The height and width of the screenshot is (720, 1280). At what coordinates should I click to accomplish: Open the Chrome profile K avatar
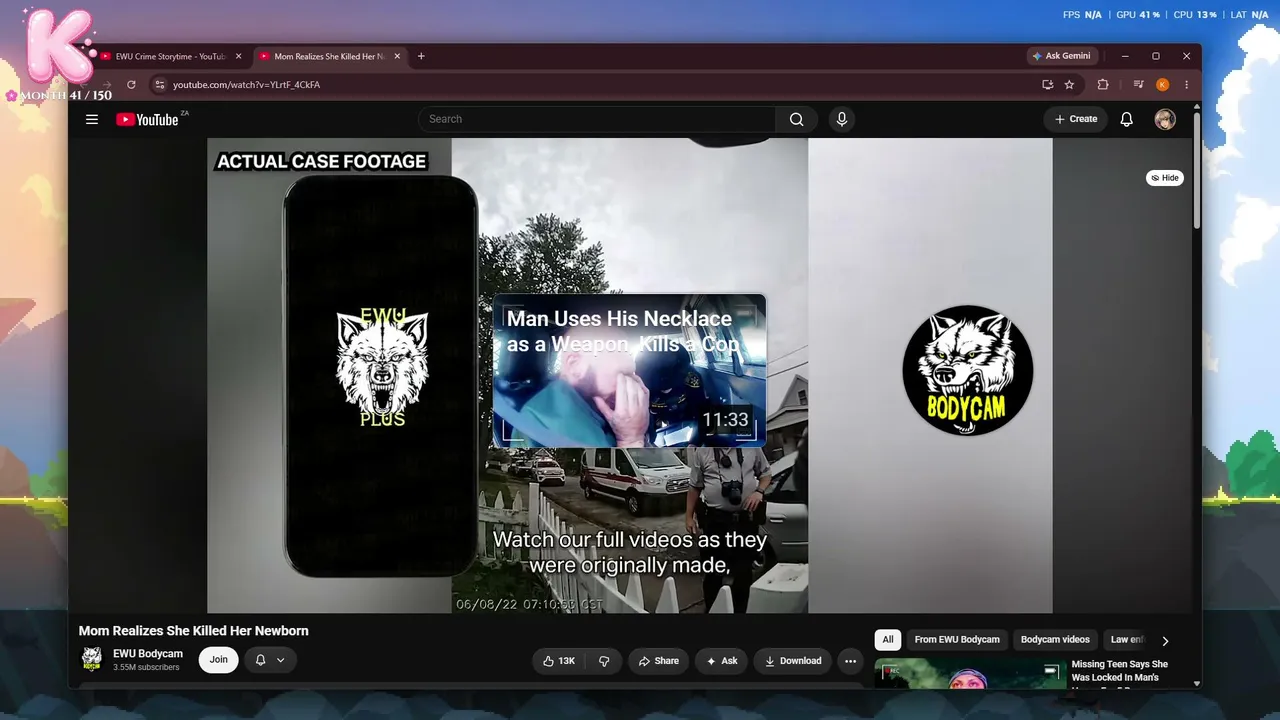click(1162, 85)
